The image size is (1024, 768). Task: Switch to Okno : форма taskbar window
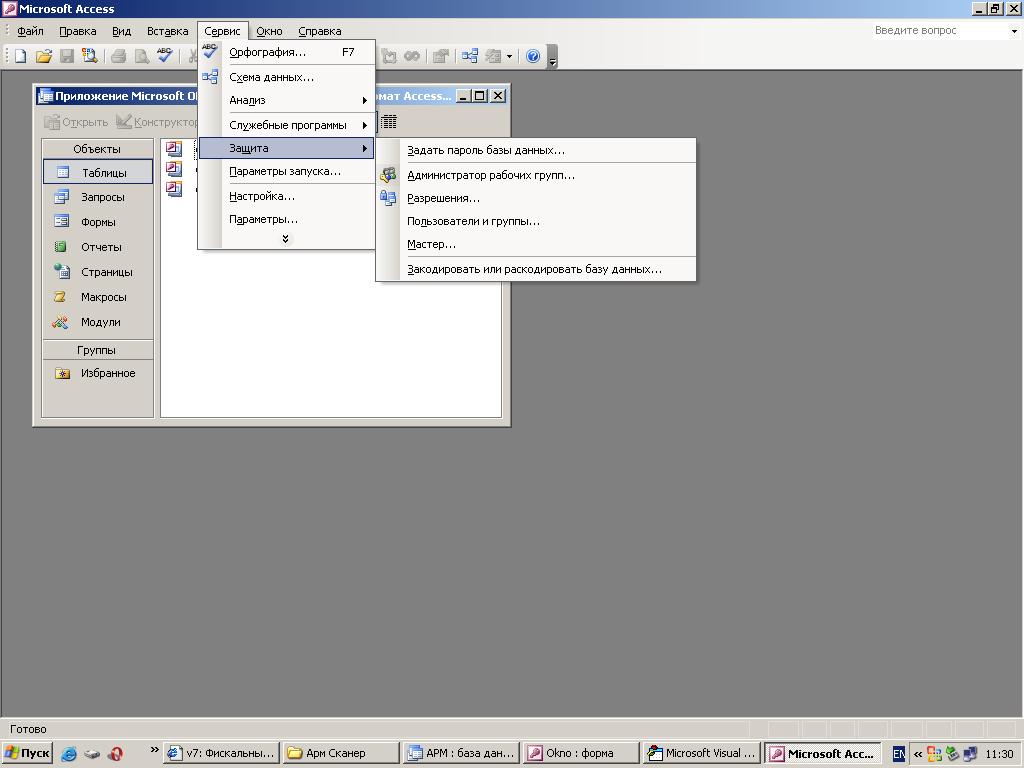(x=581, y=754)
